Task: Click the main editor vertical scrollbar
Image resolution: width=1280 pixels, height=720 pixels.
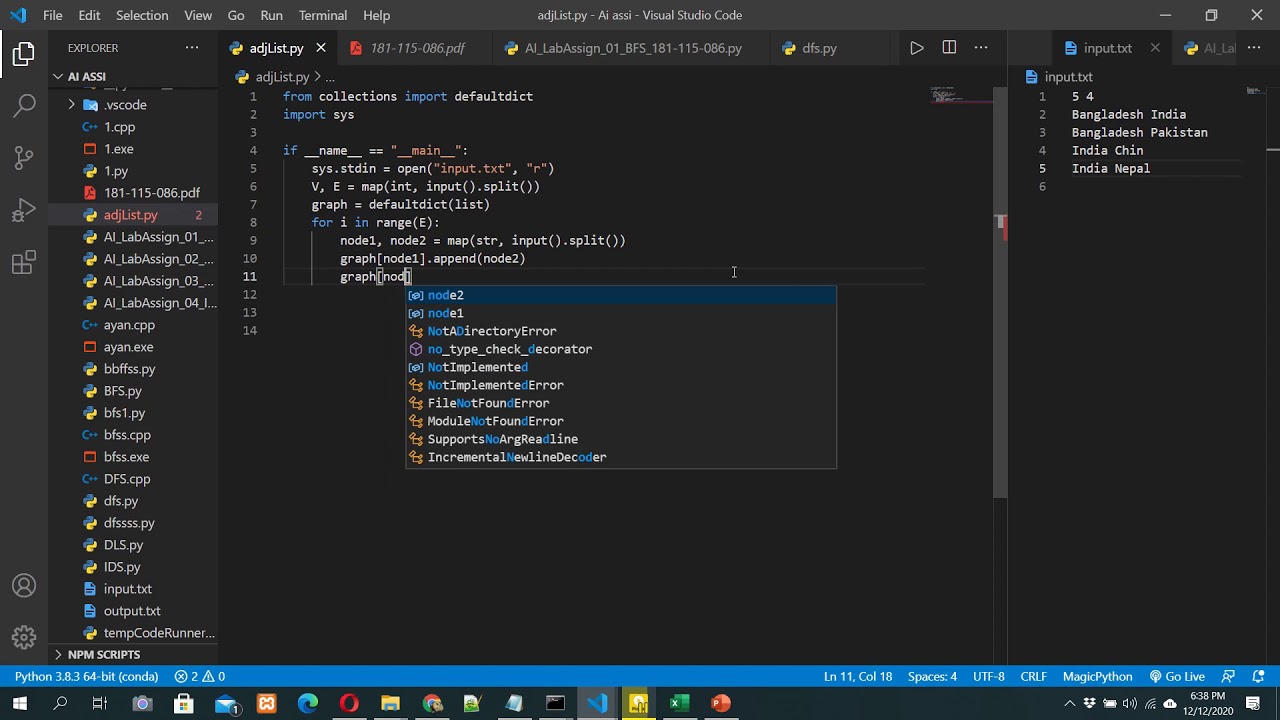Action: pyautogui.click(x=1000, y=292)
